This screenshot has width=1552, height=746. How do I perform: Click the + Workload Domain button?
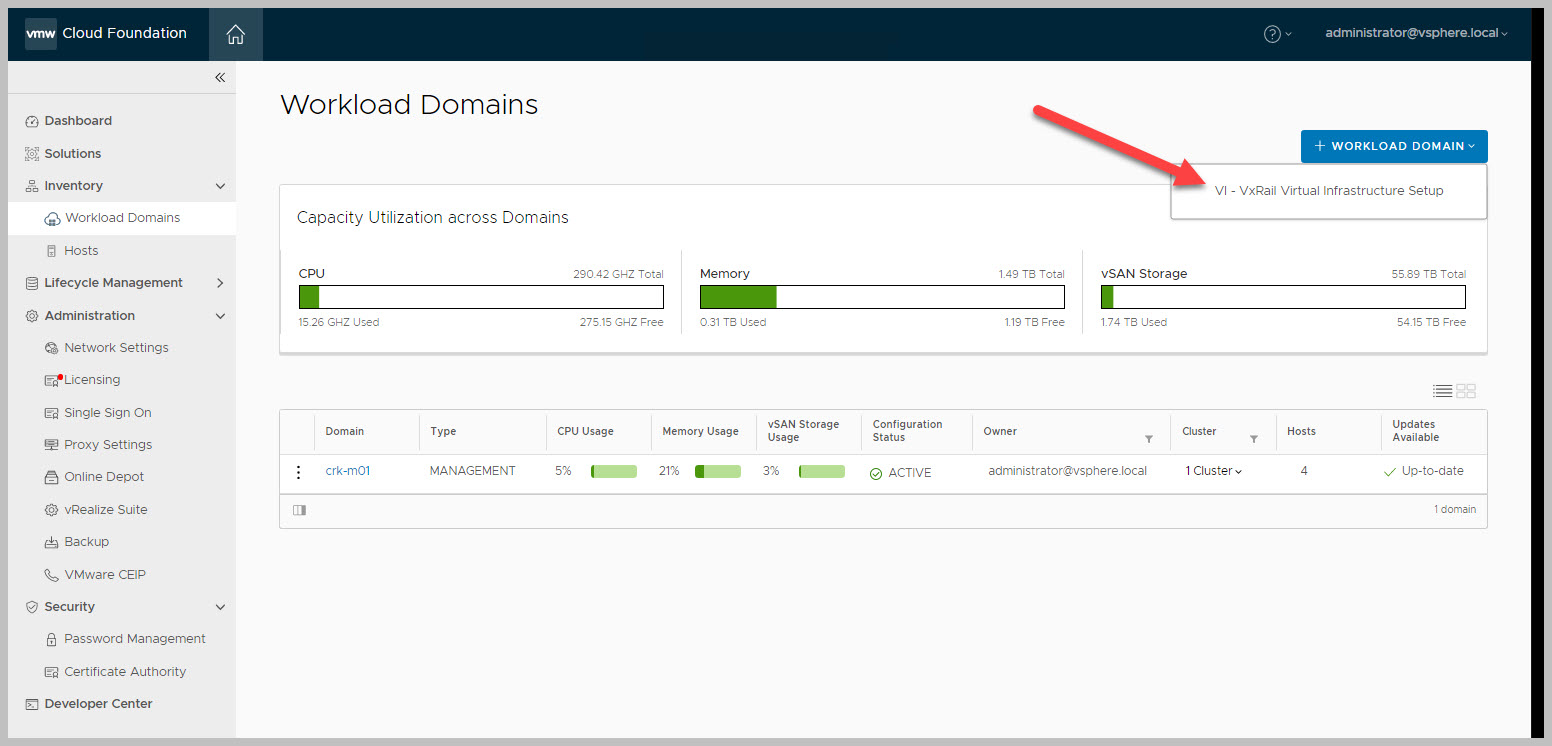[1393, 146]
